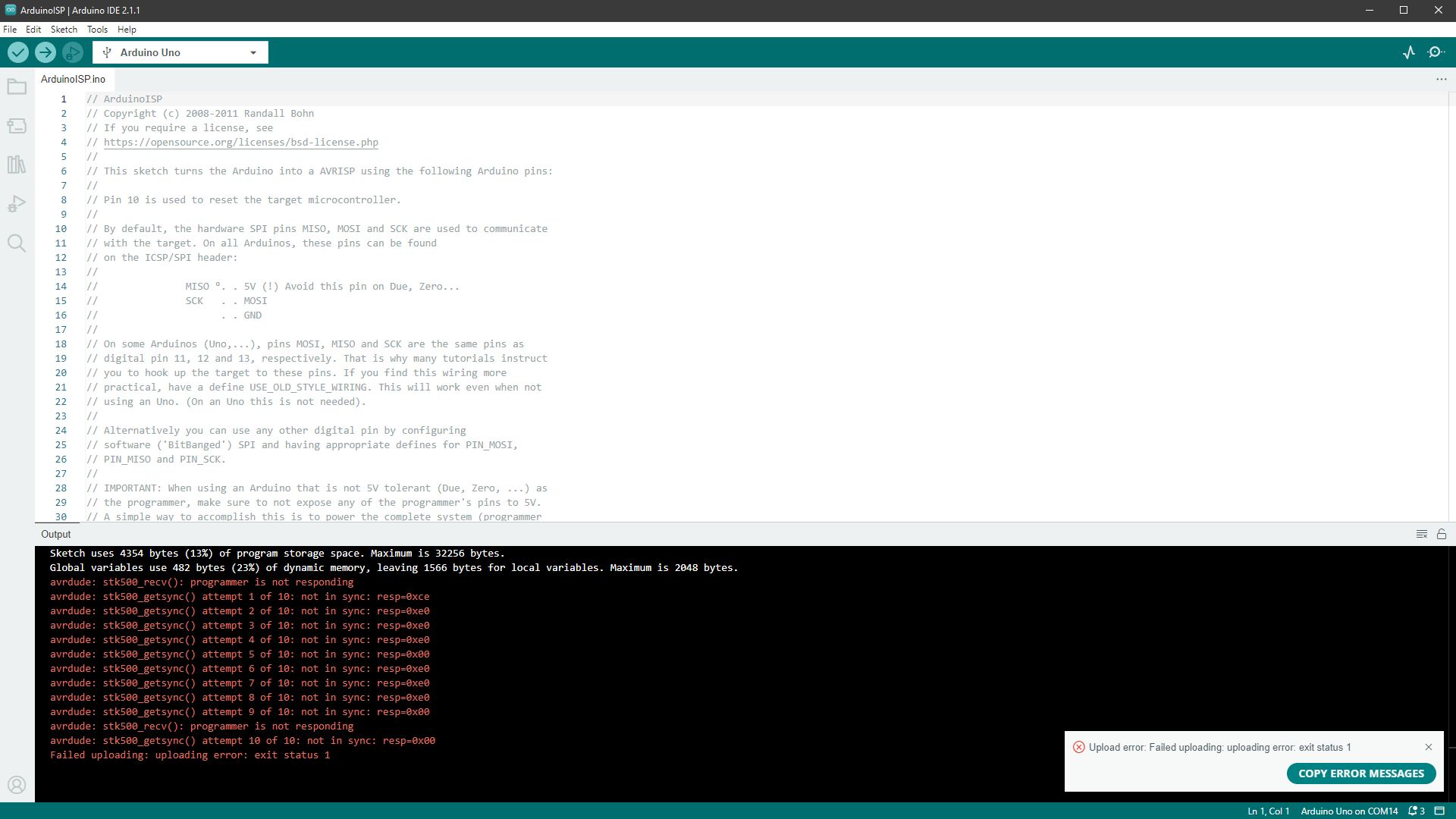Select the ArduinoISP.ino tab

coord(74,78)
